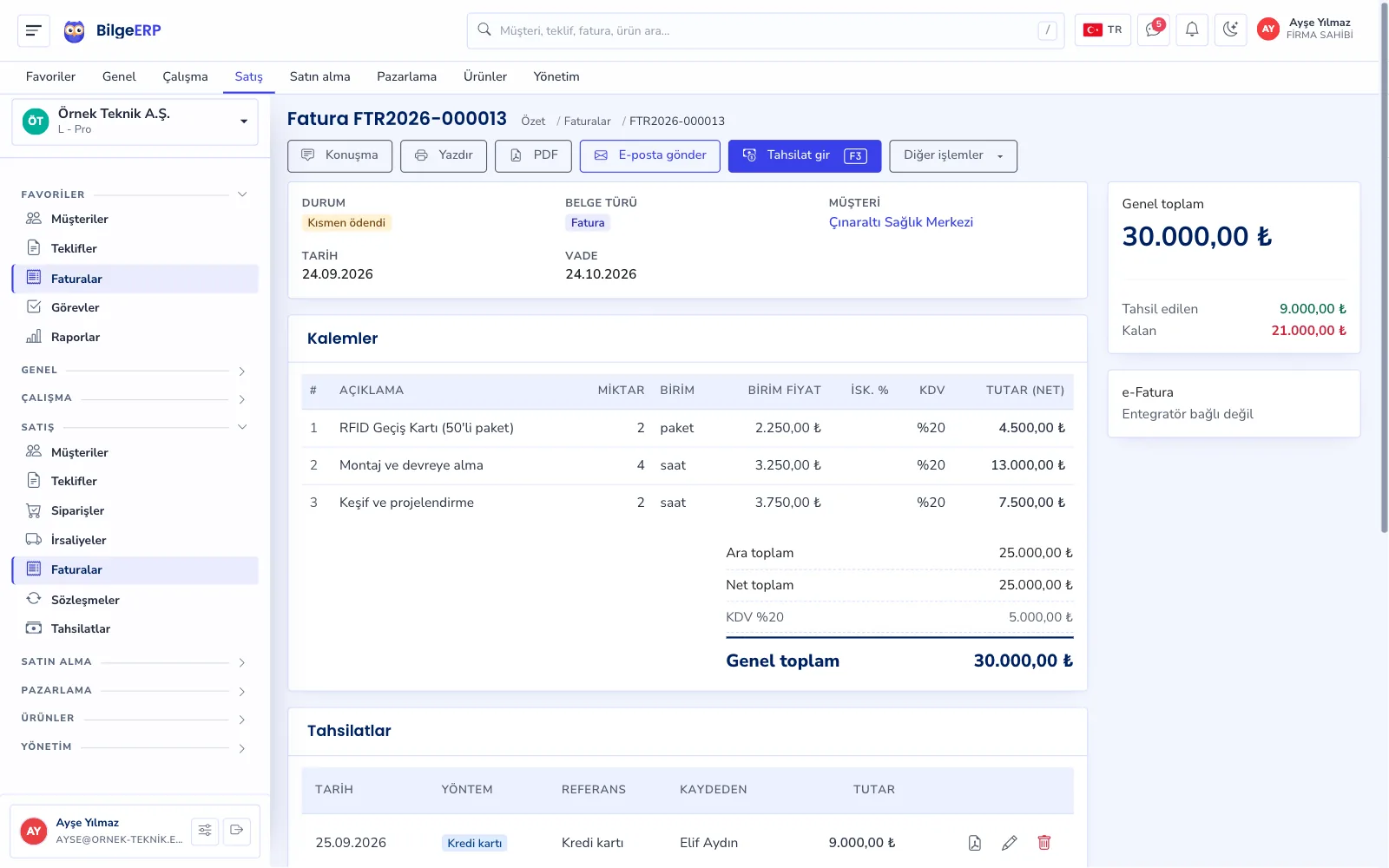The width and height of the screenshot is (1389, 868).
Task: Log out using the exit icon
Action: coord(237,831)
